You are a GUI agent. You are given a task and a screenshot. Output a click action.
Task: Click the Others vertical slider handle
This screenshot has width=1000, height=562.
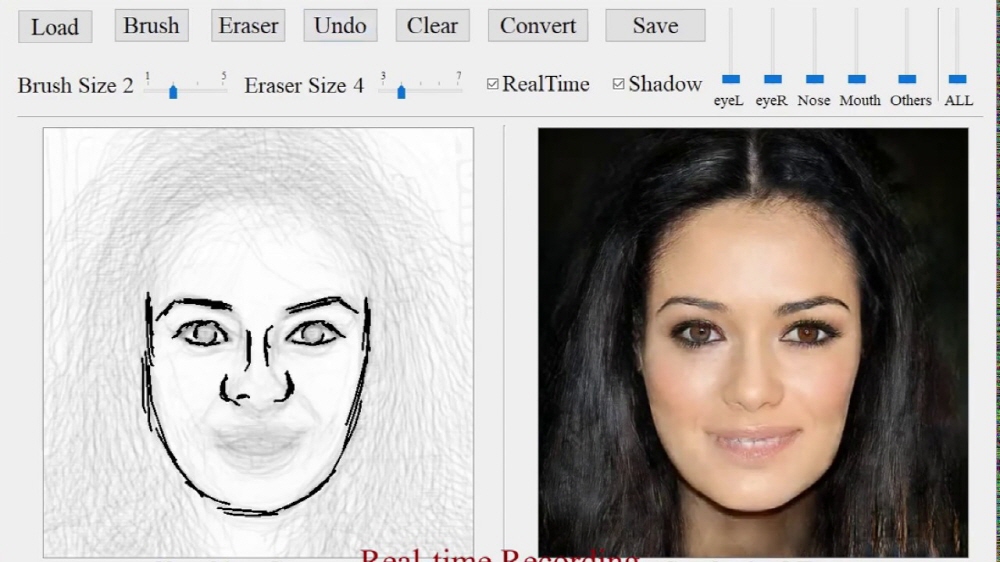pos(907,78)
